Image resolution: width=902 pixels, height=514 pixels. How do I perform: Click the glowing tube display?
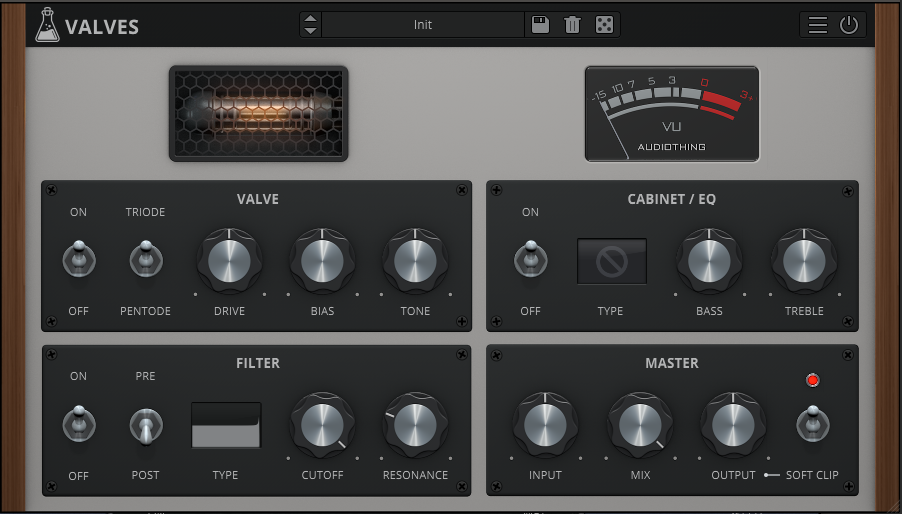pos(259,113)
